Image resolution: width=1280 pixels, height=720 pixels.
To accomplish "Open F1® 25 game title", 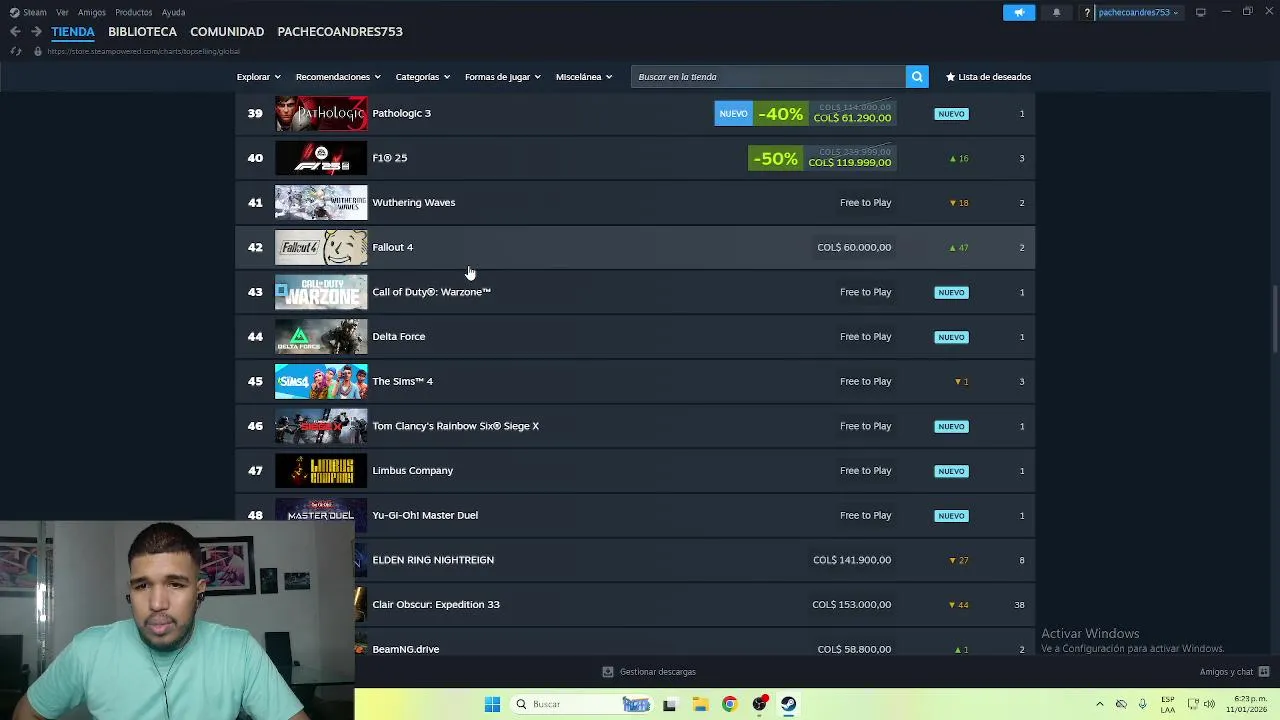I will tap(389, 158).
